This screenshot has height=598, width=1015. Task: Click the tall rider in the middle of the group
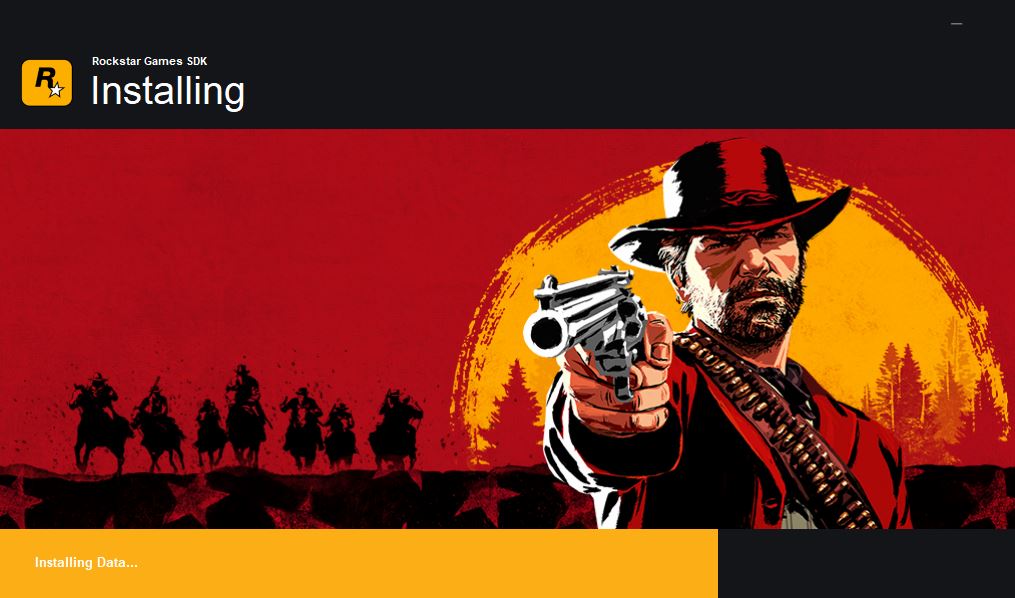click(245, 414)
